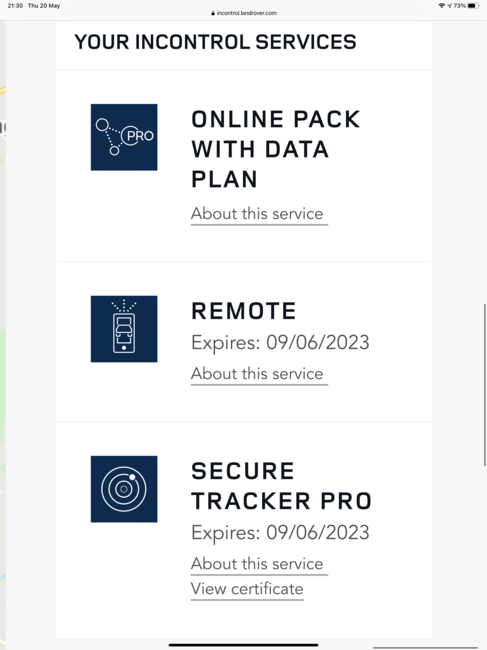
Task: Tap Your InControl Services title
Action: [x=215, y=42]
